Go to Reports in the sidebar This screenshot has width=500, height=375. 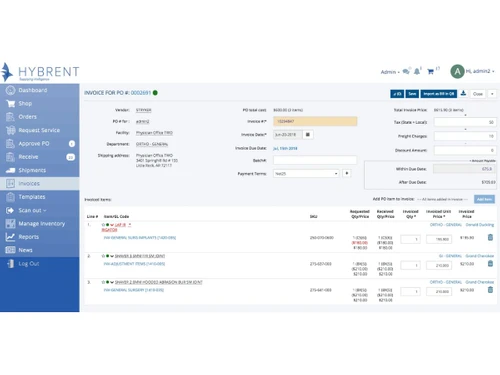pyautogui.click(x=28, y=237)
